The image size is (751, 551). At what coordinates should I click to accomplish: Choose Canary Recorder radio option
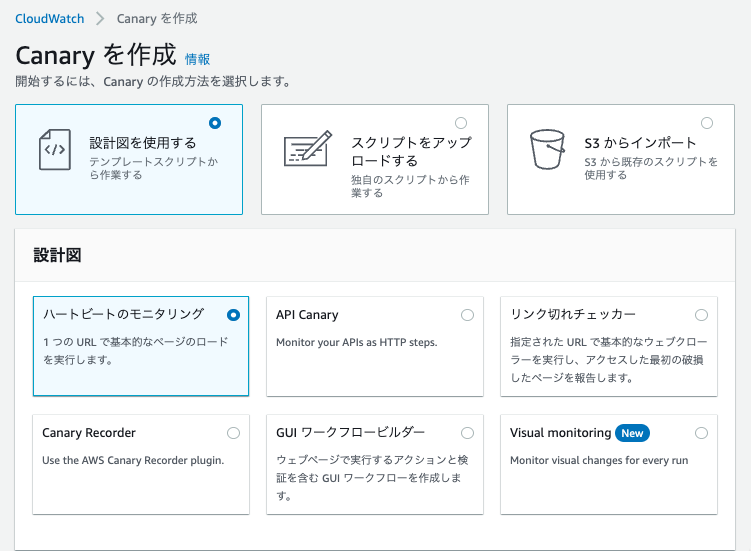tap(233, 433)
